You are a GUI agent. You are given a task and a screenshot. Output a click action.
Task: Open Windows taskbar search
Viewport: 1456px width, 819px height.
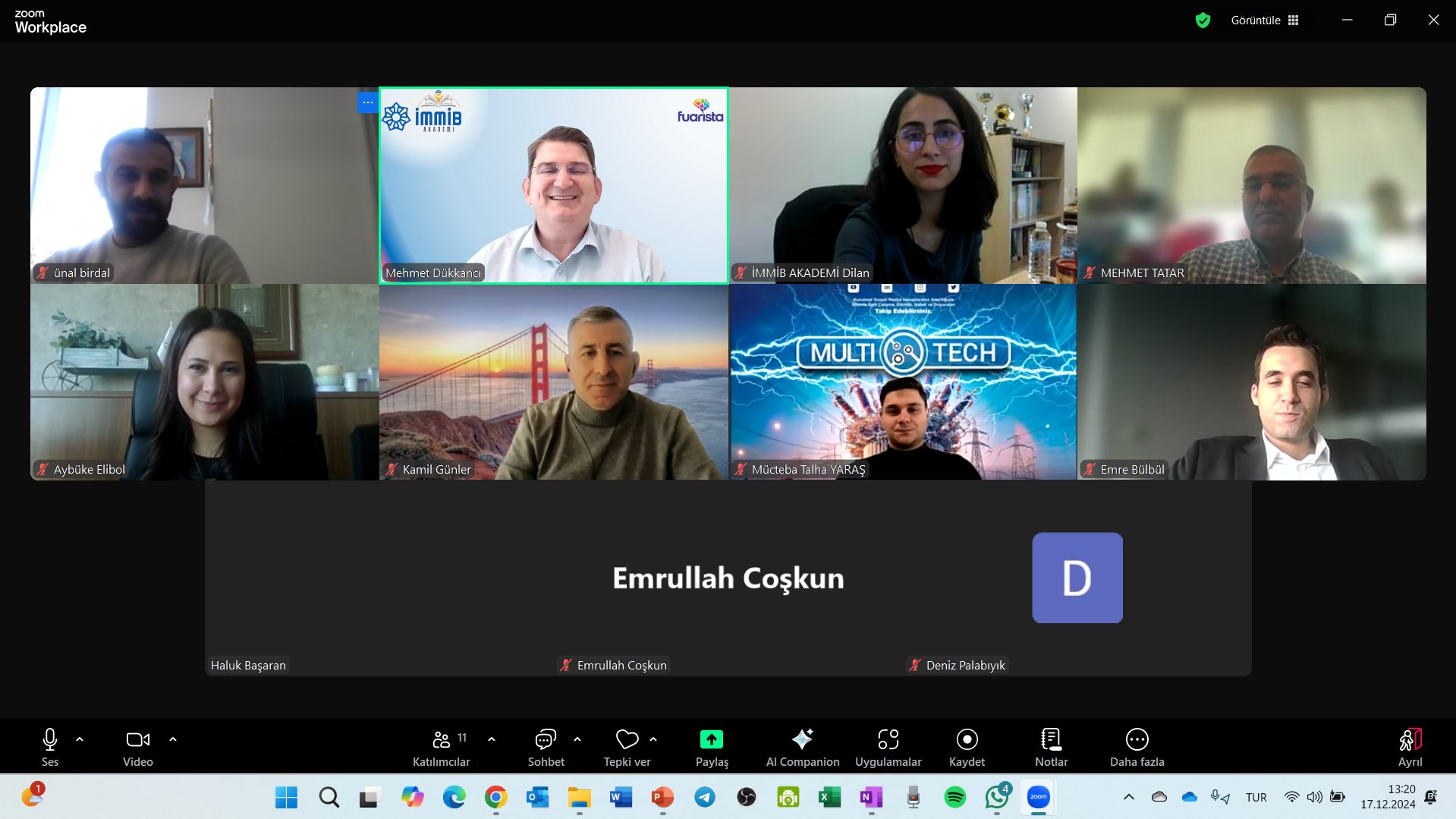[329, 797]
